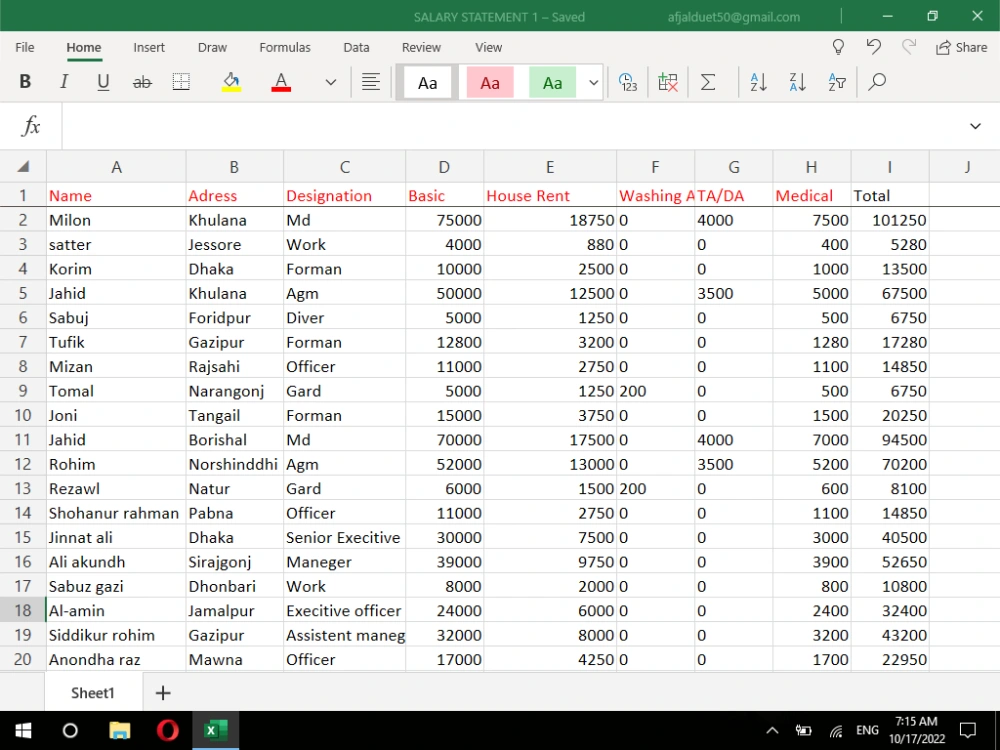
Task: Apply red font color
Action: point(281,82)
